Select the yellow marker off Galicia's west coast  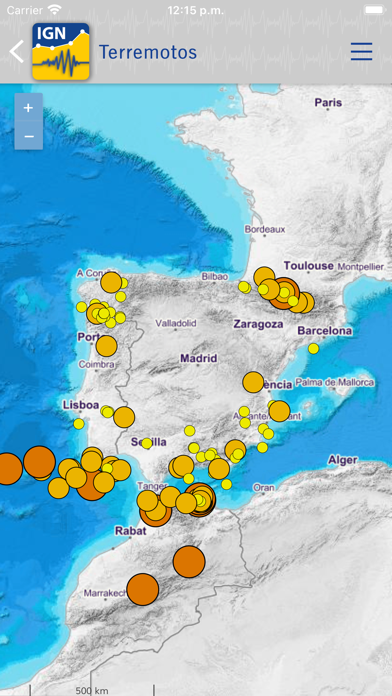coord(81,307)
